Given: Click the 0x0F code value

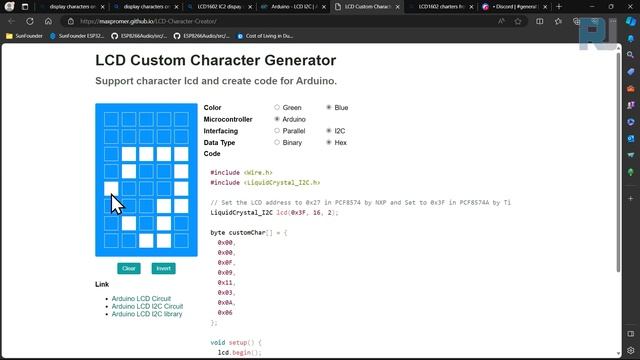Looking at the screenshot, I should coord(225,262).
